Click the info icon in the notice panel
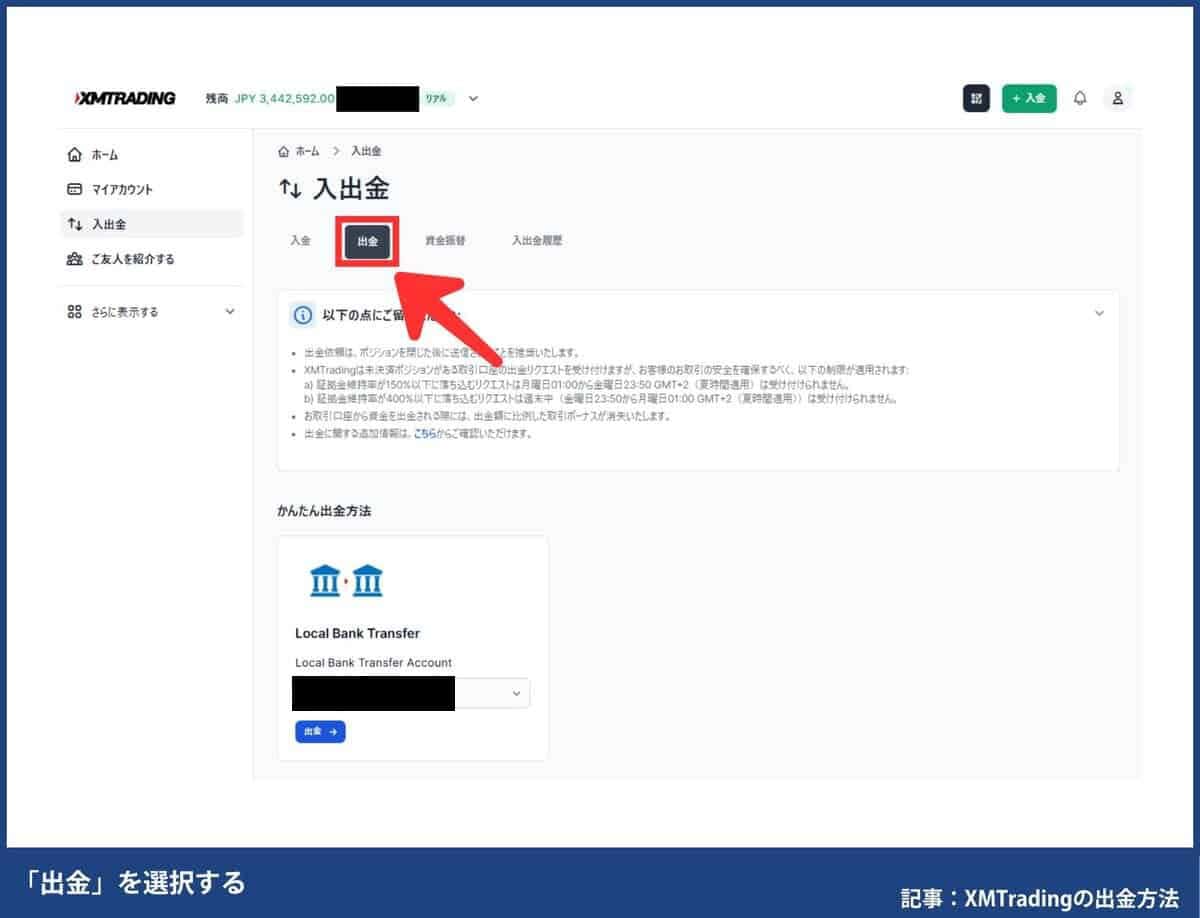This screenshot has height=918, width=1200. point(302,315)
